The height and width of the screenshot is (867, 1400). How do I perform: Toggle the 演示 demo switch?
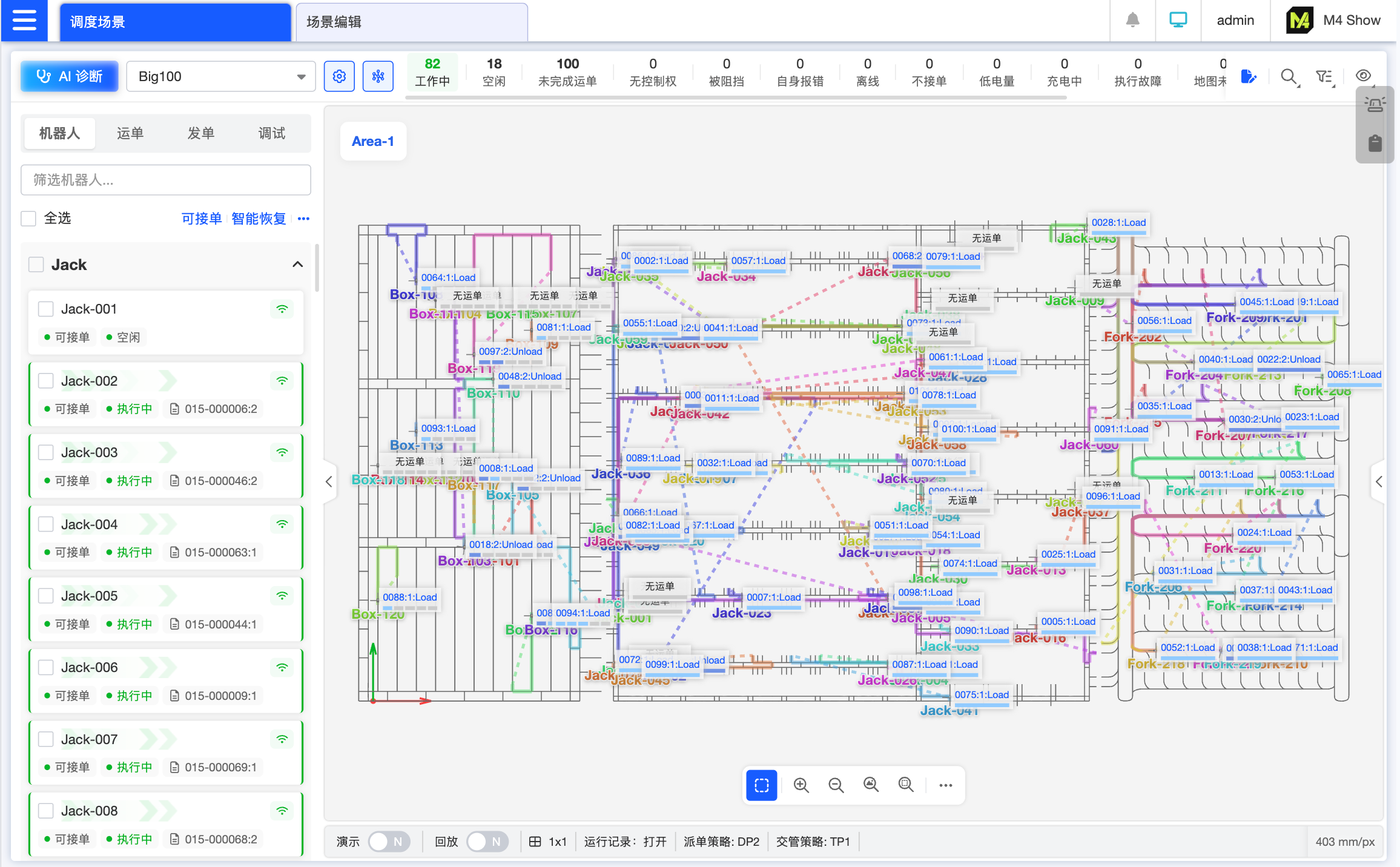tap(389, 842)
